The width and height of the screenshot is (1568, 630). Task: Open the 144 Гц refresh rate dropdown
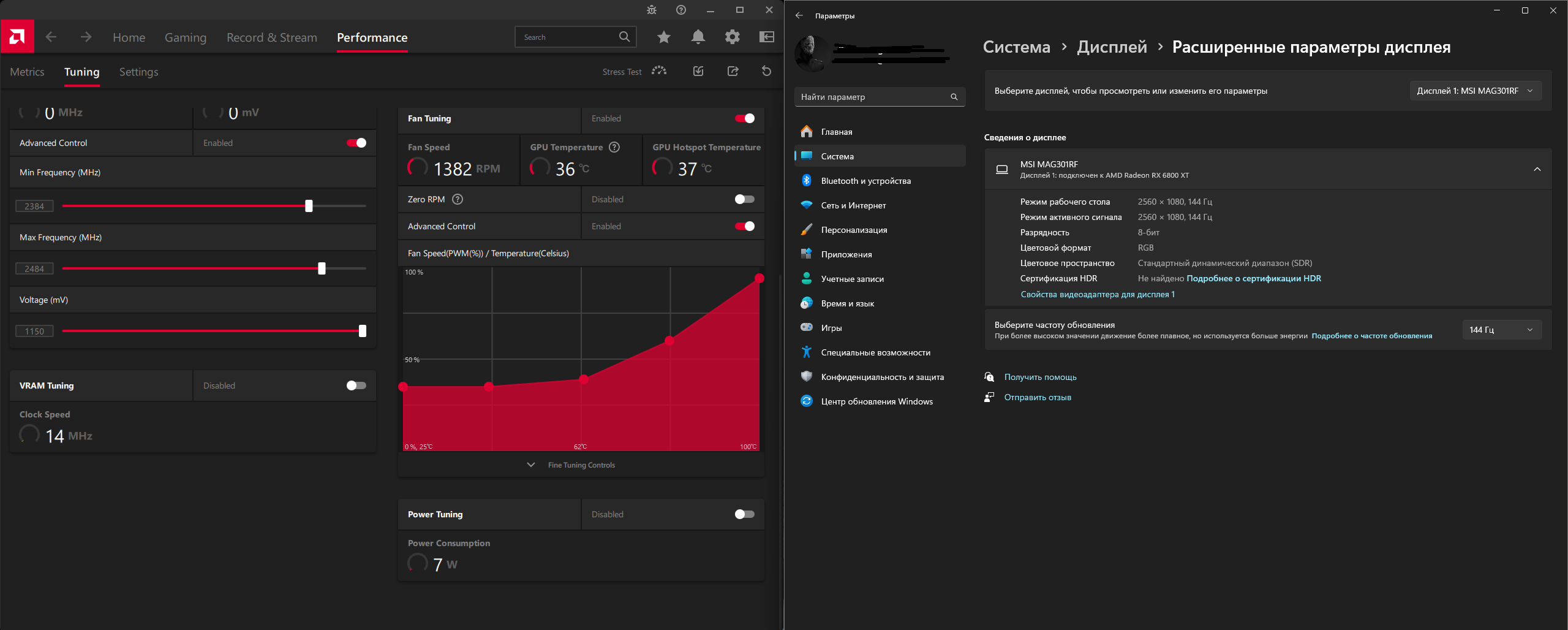tap(1502, 330)
